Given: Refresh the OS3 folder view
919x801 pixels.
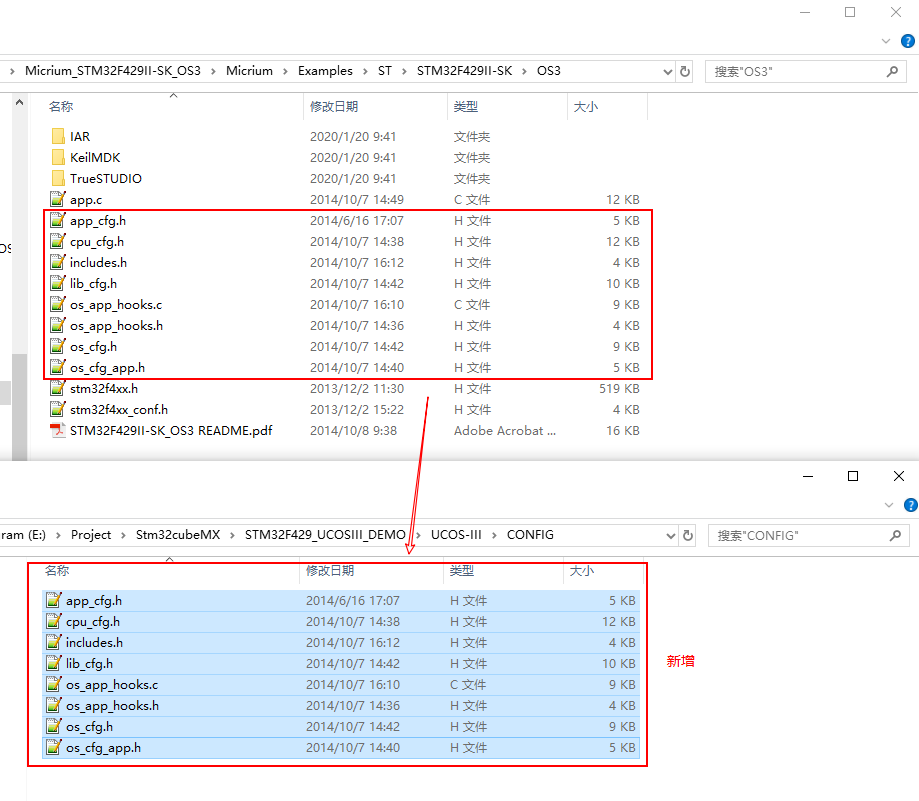Looking at the screenshot, I should (685, 71).
